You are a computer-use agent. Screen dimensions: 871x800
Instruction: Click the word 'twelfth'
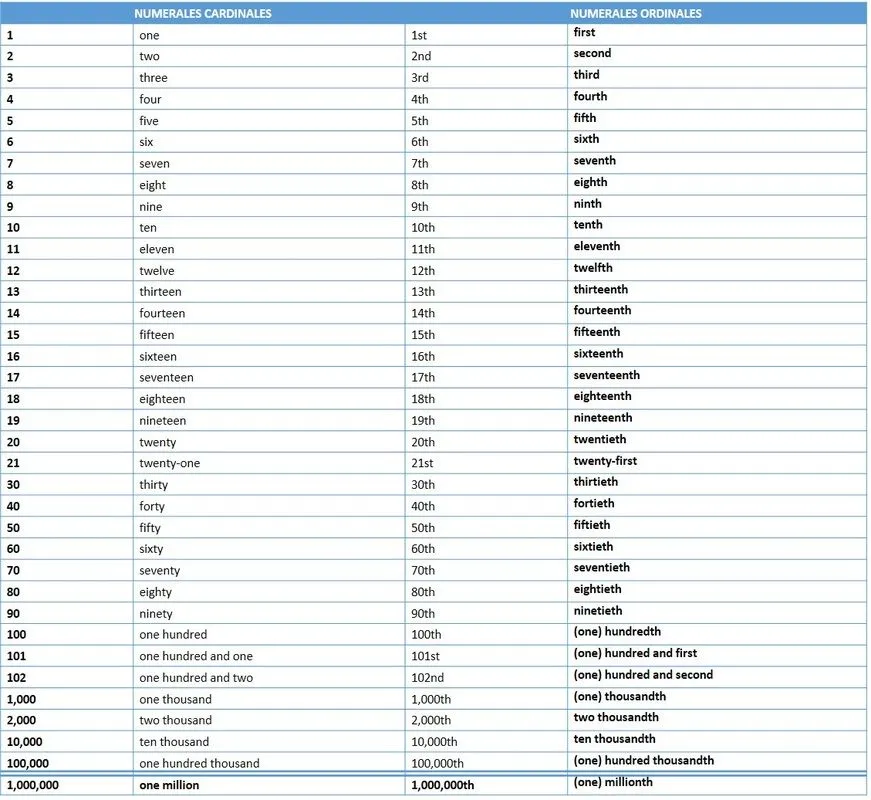point(593,268)
